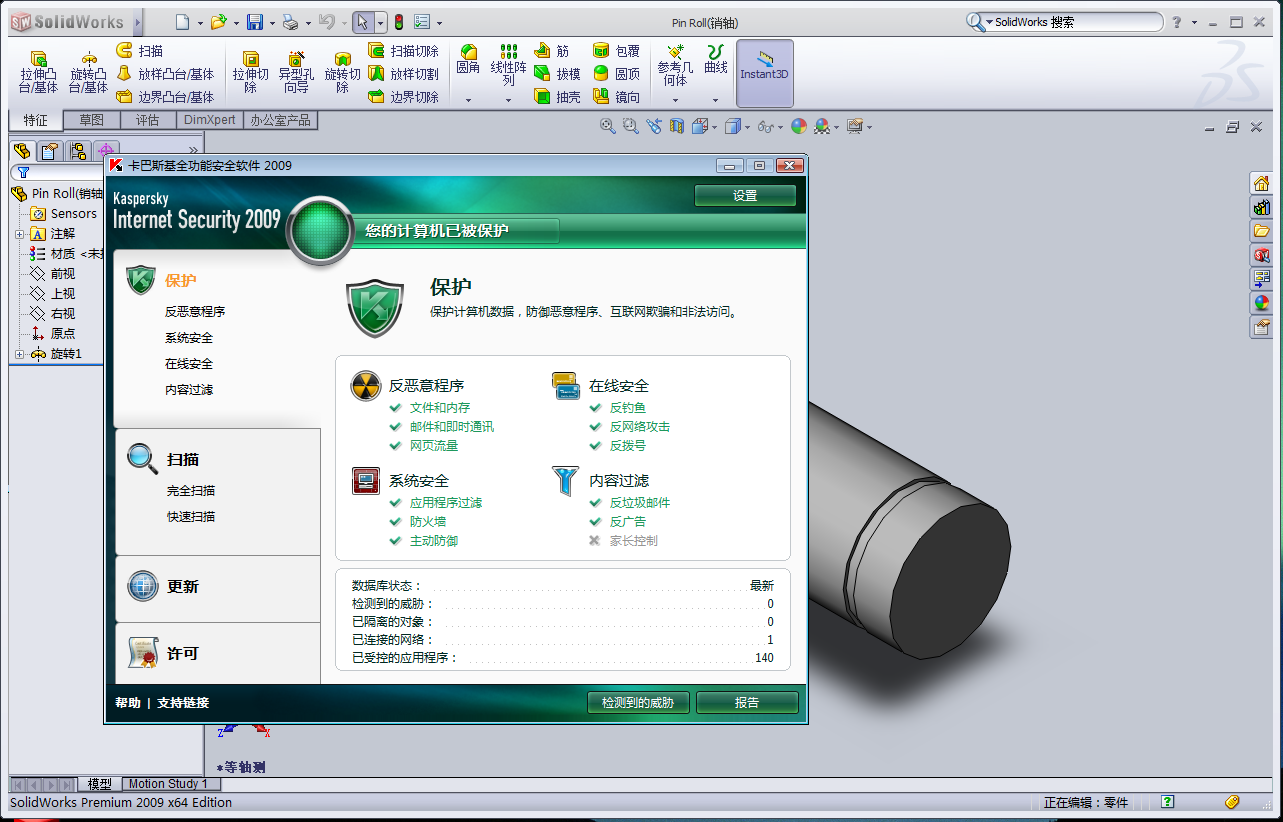
Task: Pick the 镜向 mirror tool
Action: (616, 97)
